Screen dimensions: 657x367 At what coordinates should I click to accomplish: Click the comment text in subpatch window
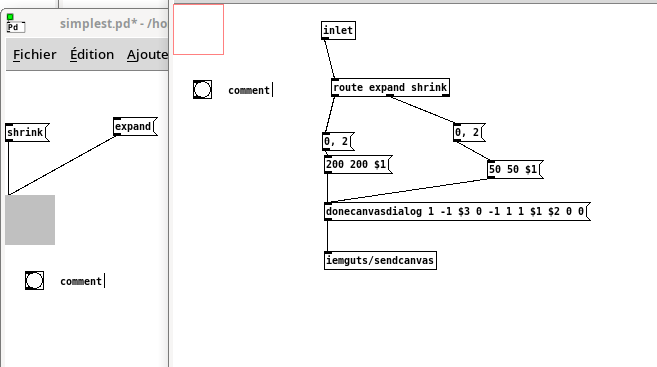pos(249,90)
